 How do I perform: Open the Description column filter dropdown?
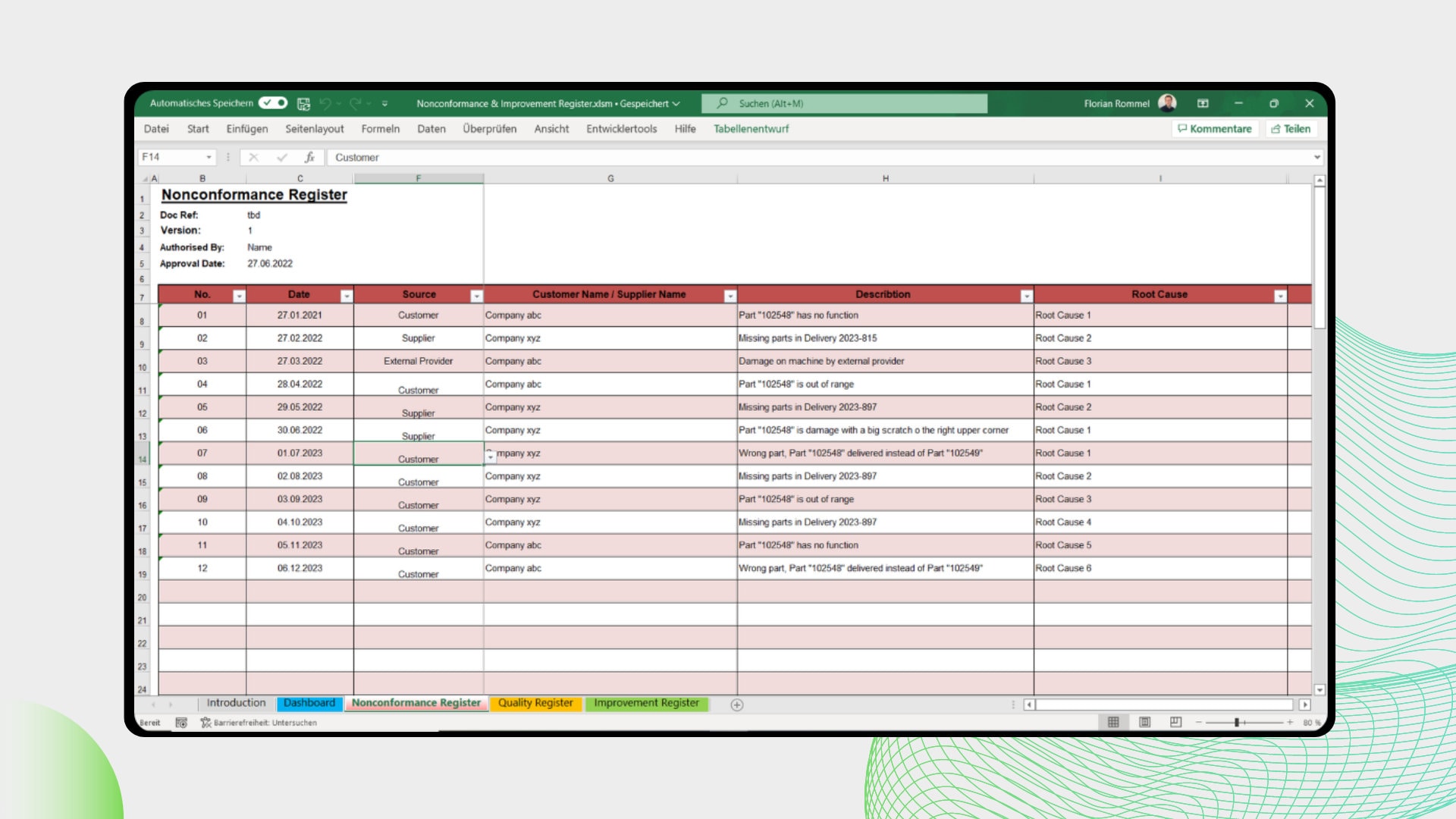click(1027, 296)
